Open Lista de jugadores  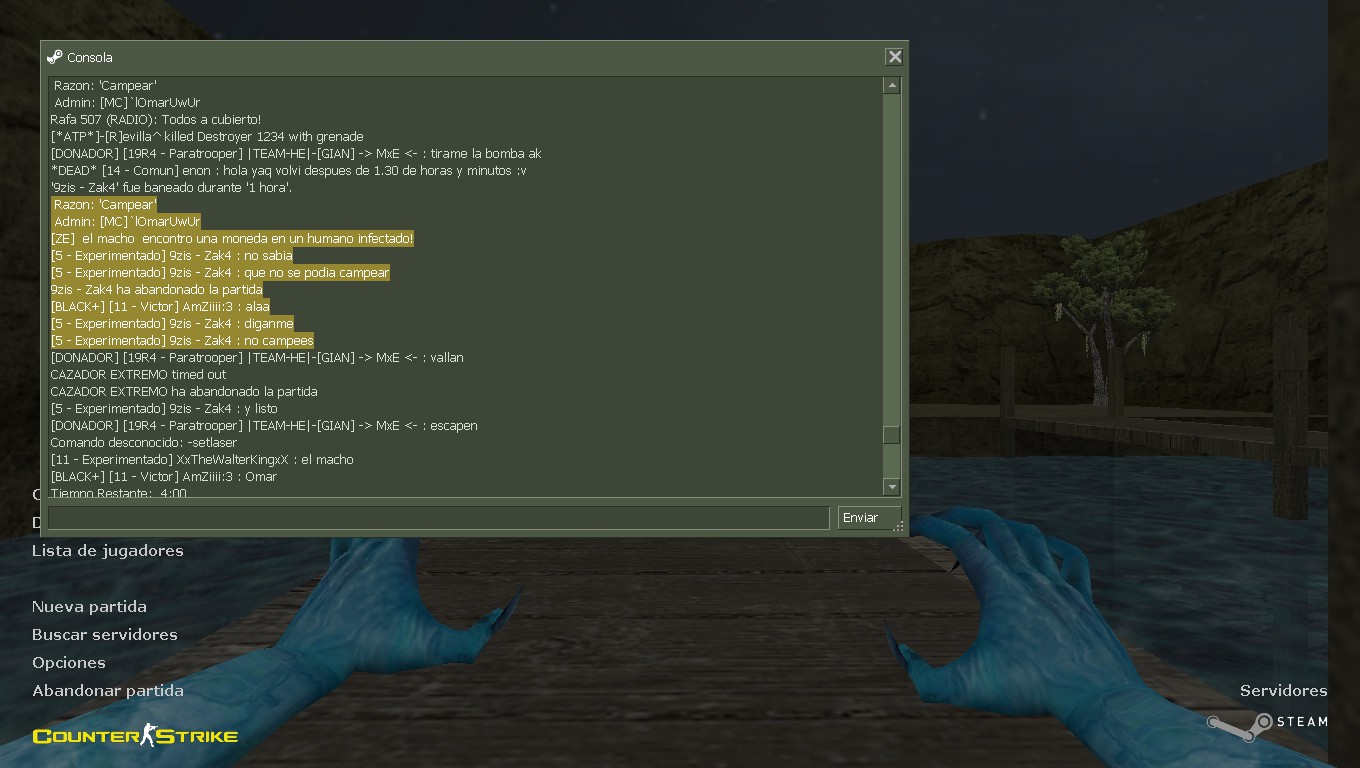108,551
